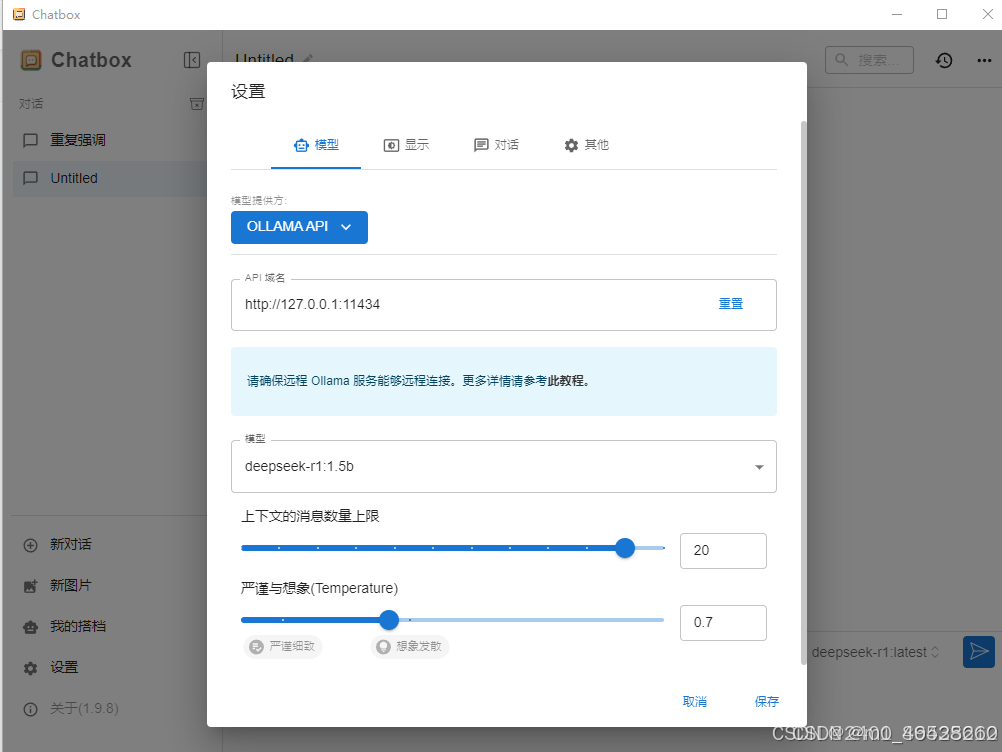This screenshot has width=1002, height=752.
Task: Click the display icon on 显示 tab
Action: pyautogui.click(x=391, y=146)
